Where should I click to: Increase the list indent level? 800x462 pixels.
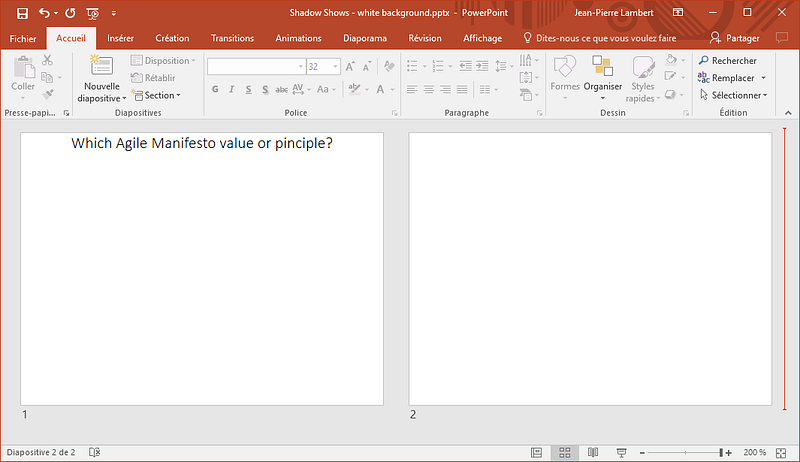[482, 66]
